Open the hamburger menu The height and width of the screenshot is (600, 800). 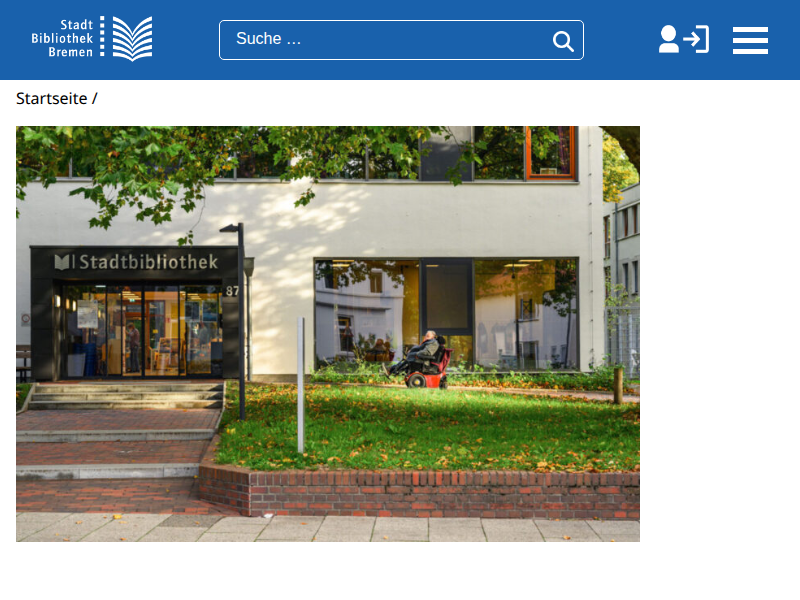point(750,40)
